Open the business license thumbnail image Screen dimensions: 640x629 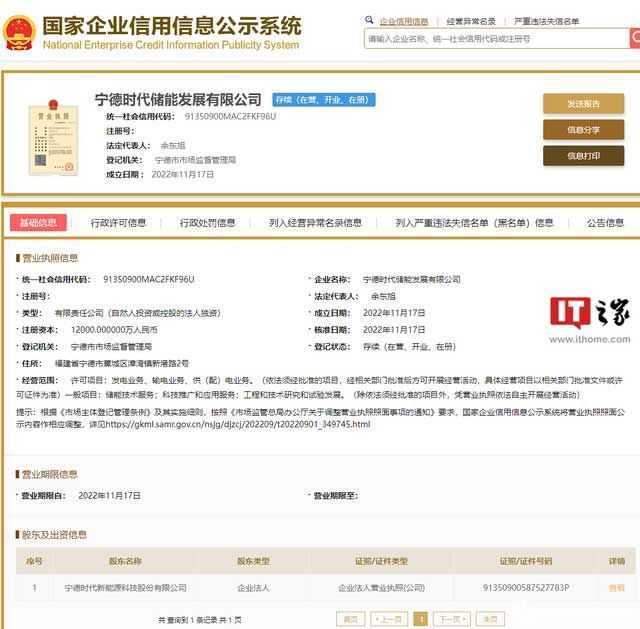point(53,138)
